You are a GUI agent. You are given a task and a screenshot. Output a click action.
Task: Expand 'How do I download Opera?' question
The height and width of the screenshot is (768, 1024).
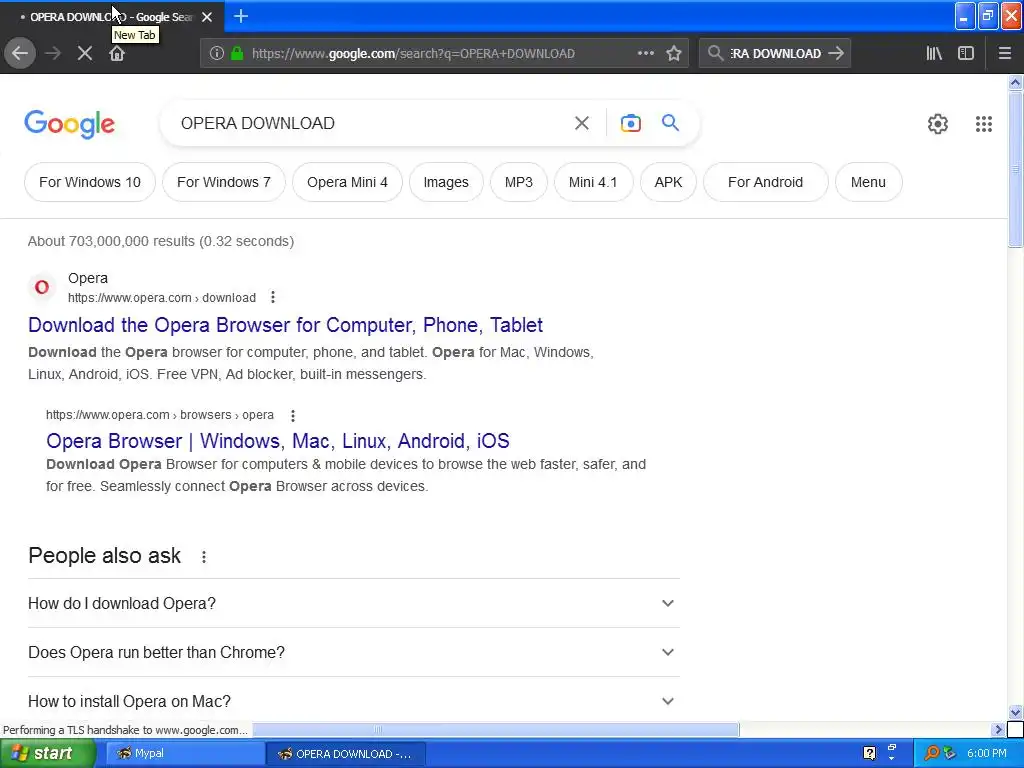(353, 603)
